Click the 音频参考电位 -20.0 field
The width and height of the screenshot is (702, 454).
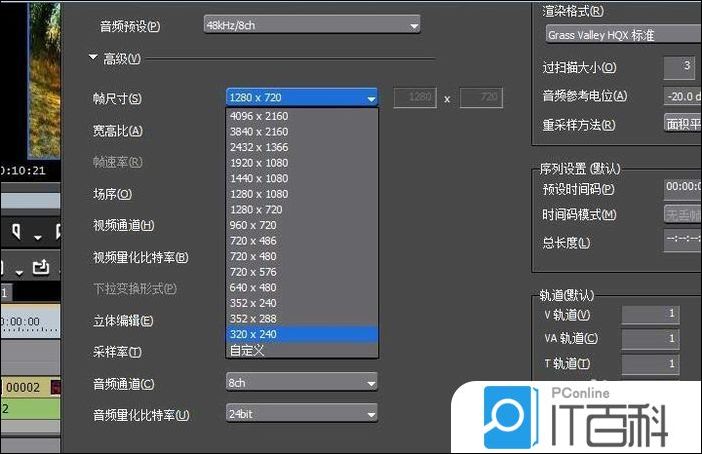(x=682, y=96)
